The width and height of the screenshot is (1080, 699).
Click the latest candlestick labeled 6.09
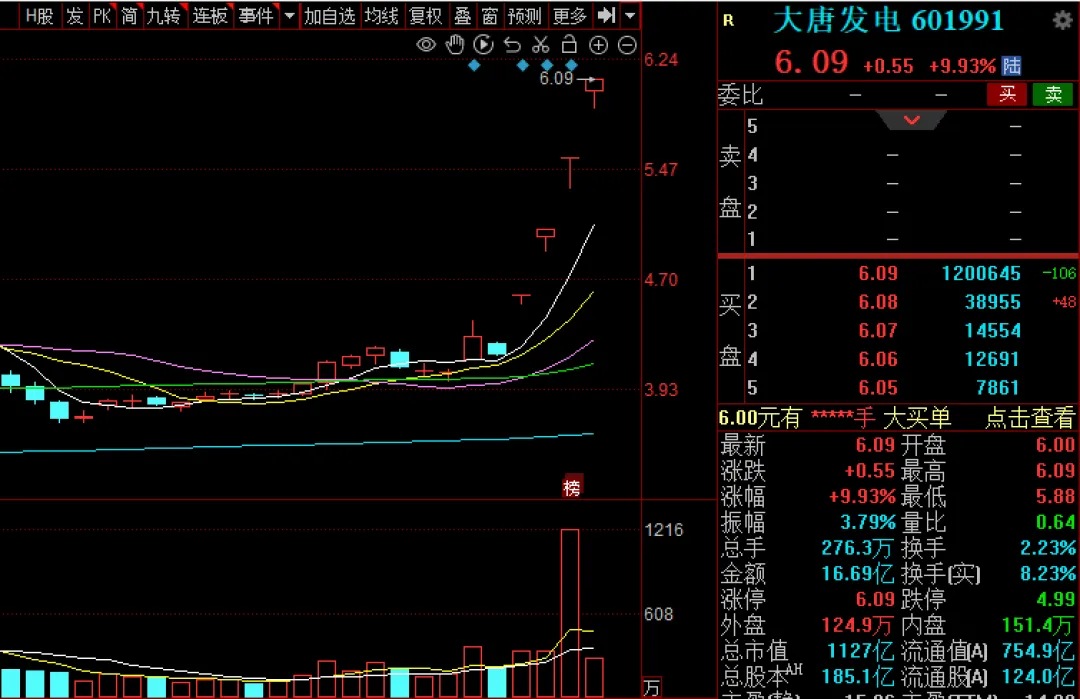pos(594,93)
